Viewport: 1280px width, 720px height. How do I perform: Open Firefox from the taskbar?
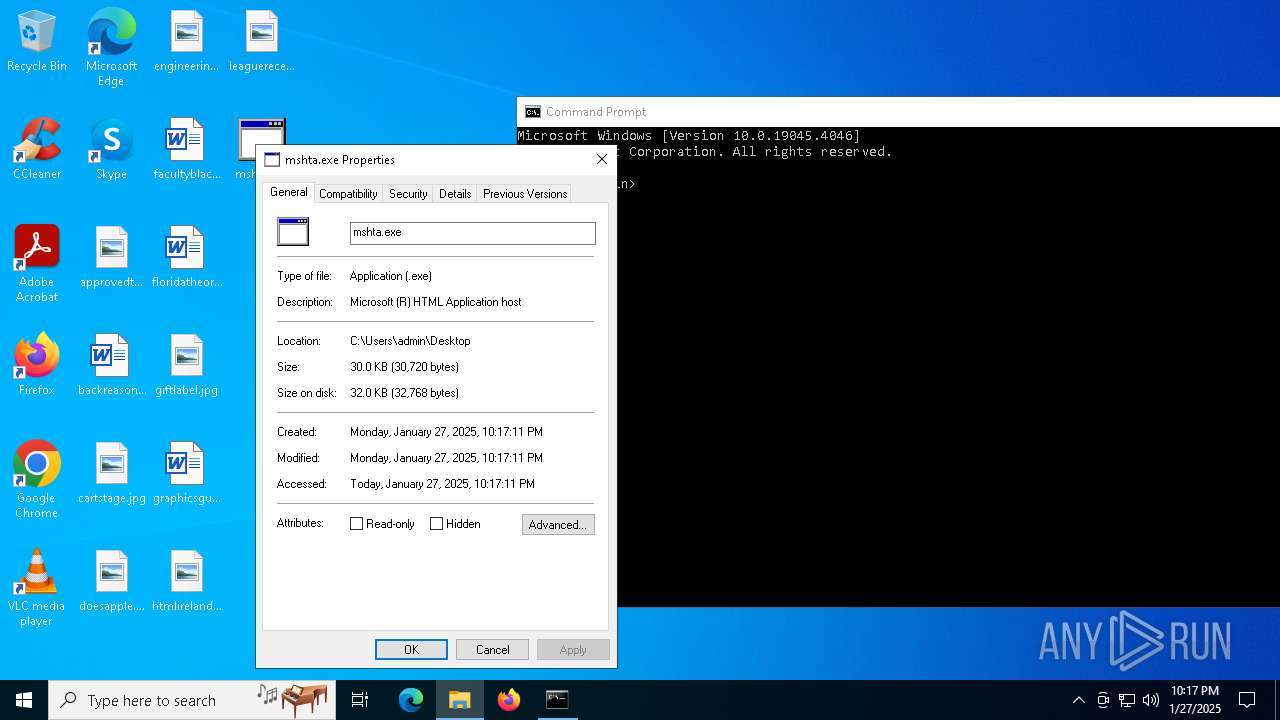tap(509, 700)
